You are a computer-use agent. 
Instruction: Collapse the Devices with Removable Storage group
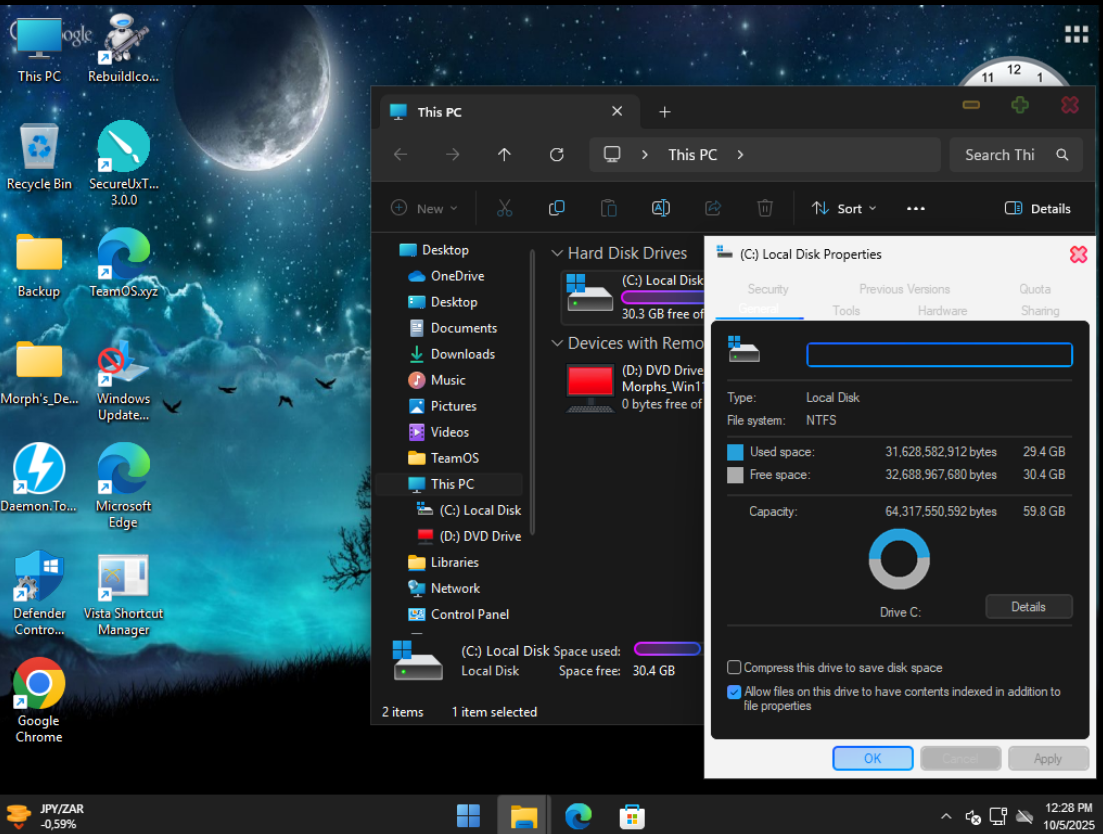558,344
